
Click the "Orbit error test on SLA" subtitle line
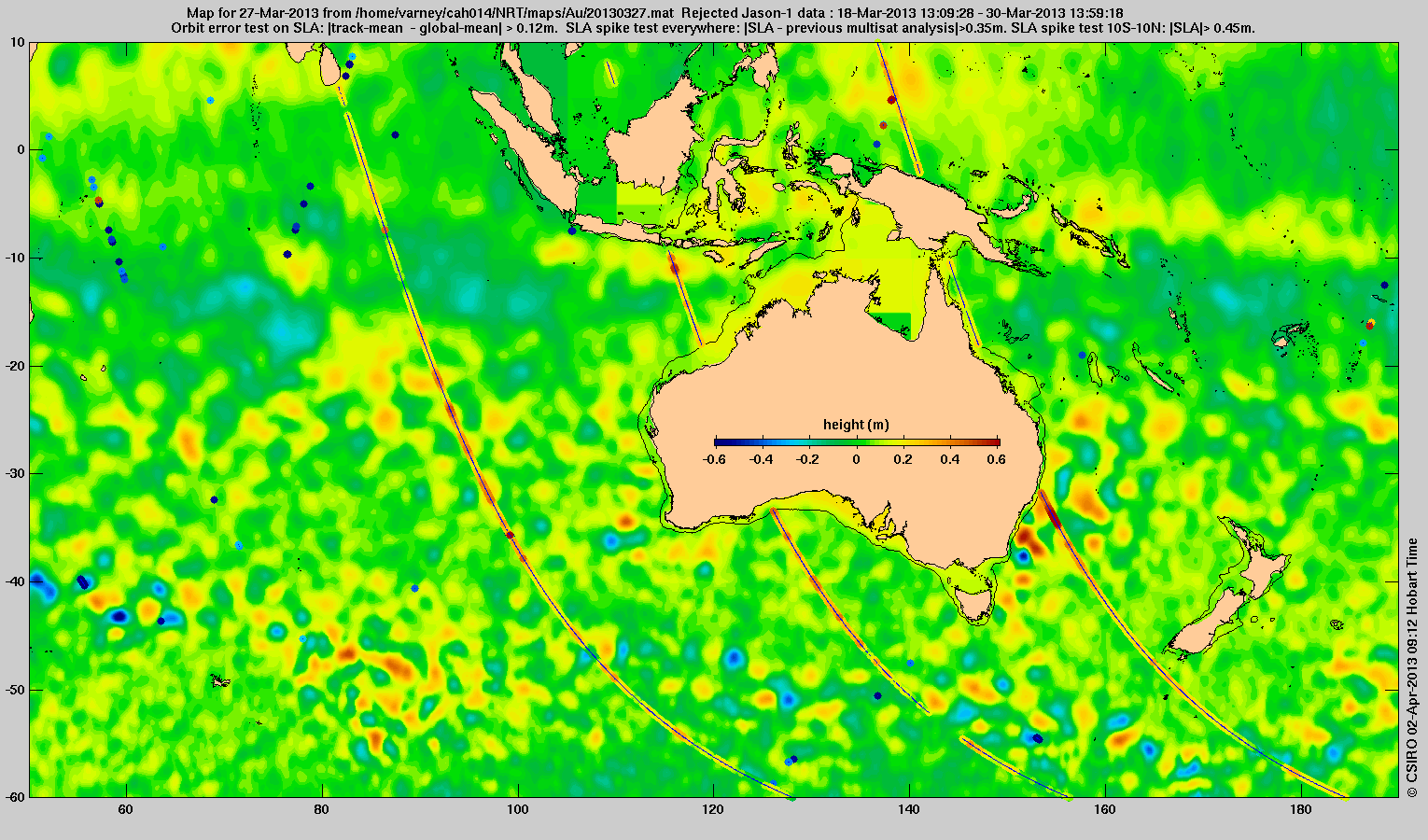point(713,28)
